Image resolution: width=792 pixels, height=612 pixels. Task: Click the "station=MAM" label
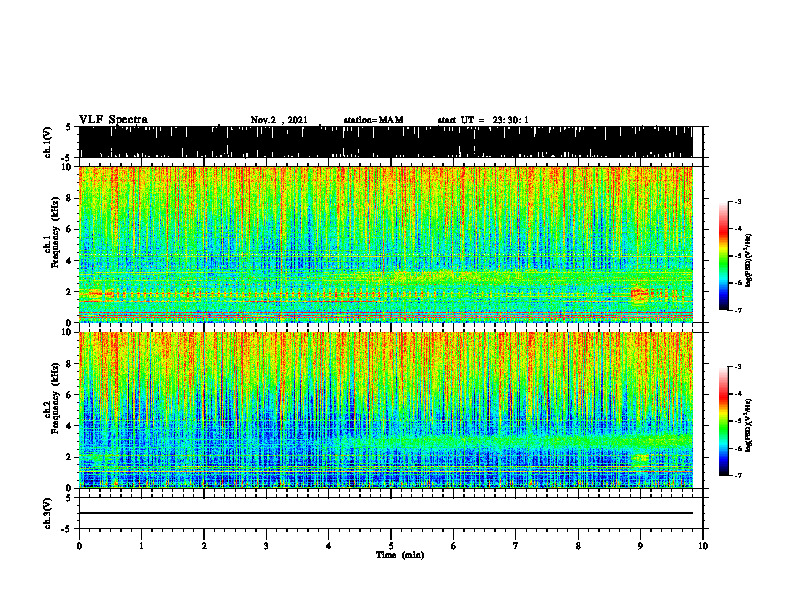tap(373, 120)
